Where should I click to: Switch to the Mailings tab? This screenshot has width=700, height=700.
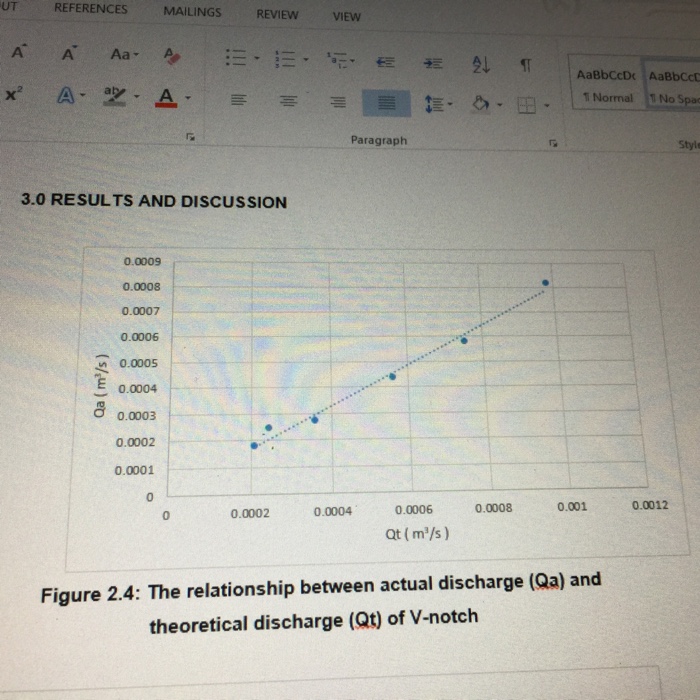pos(192,12)
